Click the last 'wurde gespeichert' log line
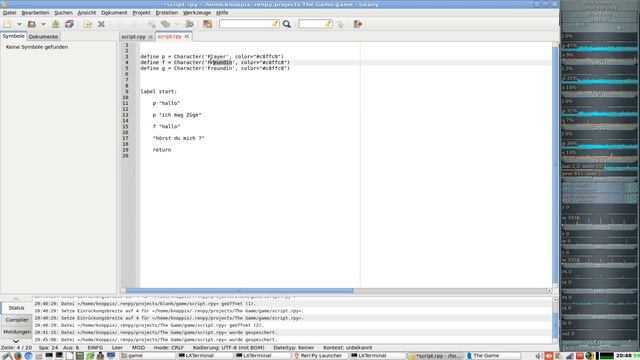Viewport: 640px width, 360px height. [156, 339]
